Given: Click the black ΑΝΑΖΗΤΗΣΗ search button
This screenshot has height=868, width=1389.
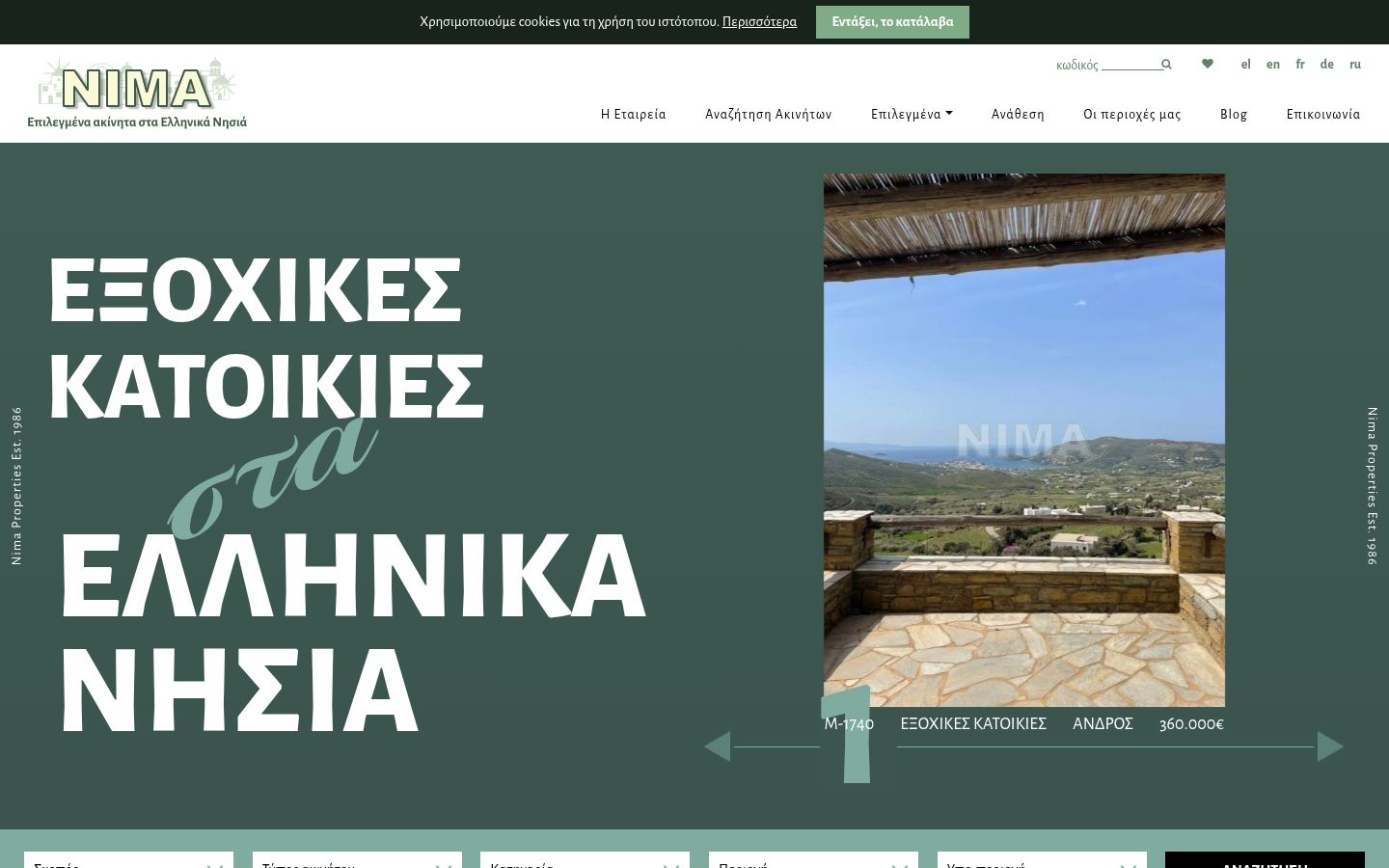Looking at the screenshot, I should (x=1265, y=860).
